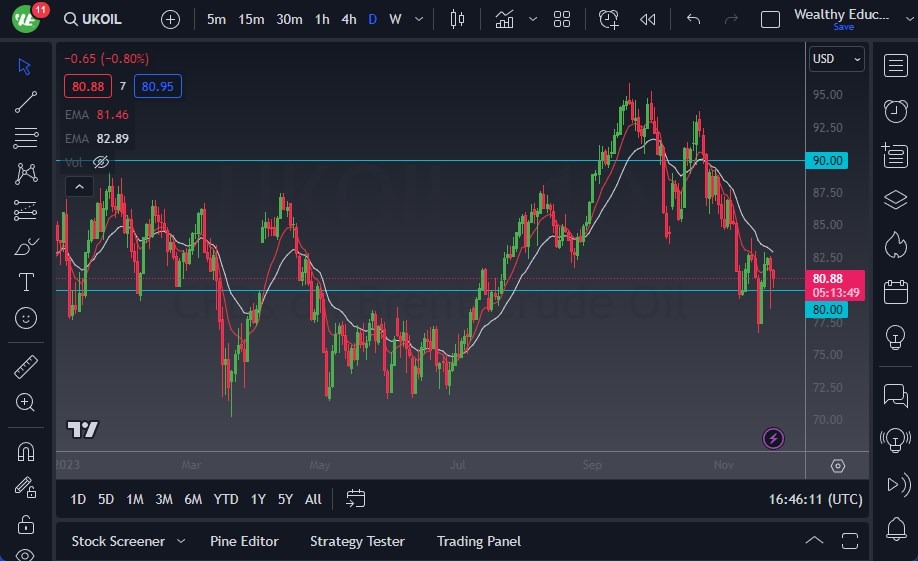
Task: Select the 4h timeframe
Action: pos(349,19)
